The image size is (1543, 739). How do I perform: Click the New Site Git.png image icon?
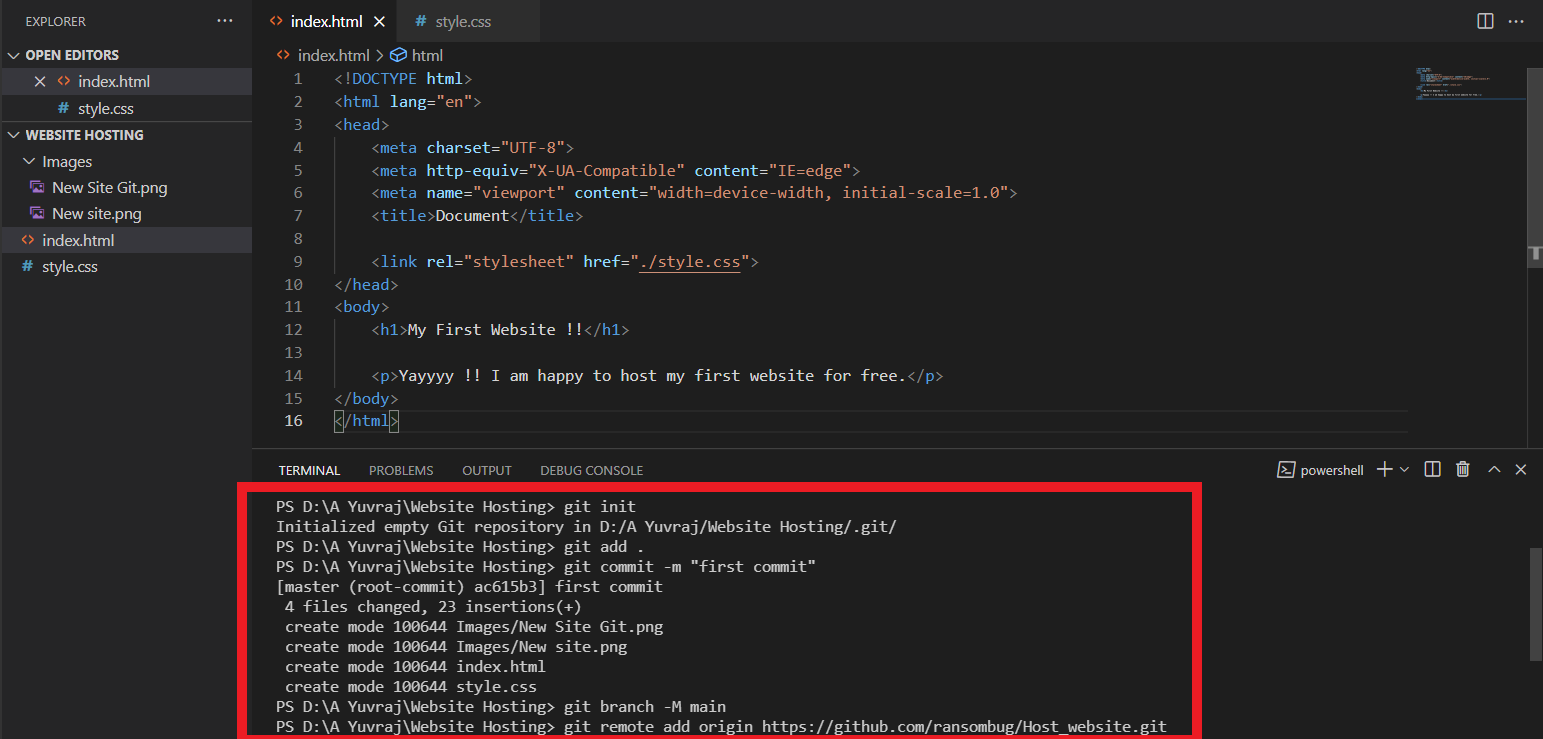click(36, 187)
